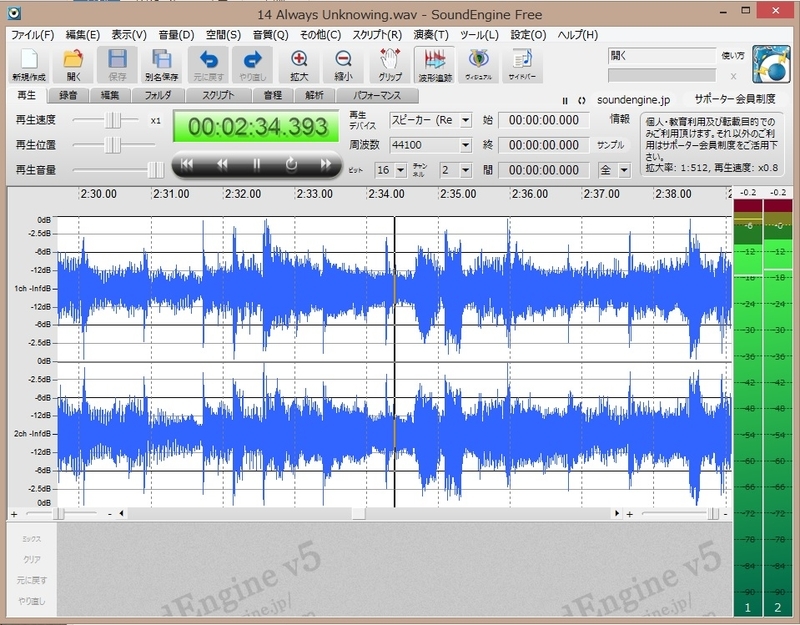Open the ビット 16 dropdown
The height and width of the screenshot is (625, 800).
tap(401, 170)
